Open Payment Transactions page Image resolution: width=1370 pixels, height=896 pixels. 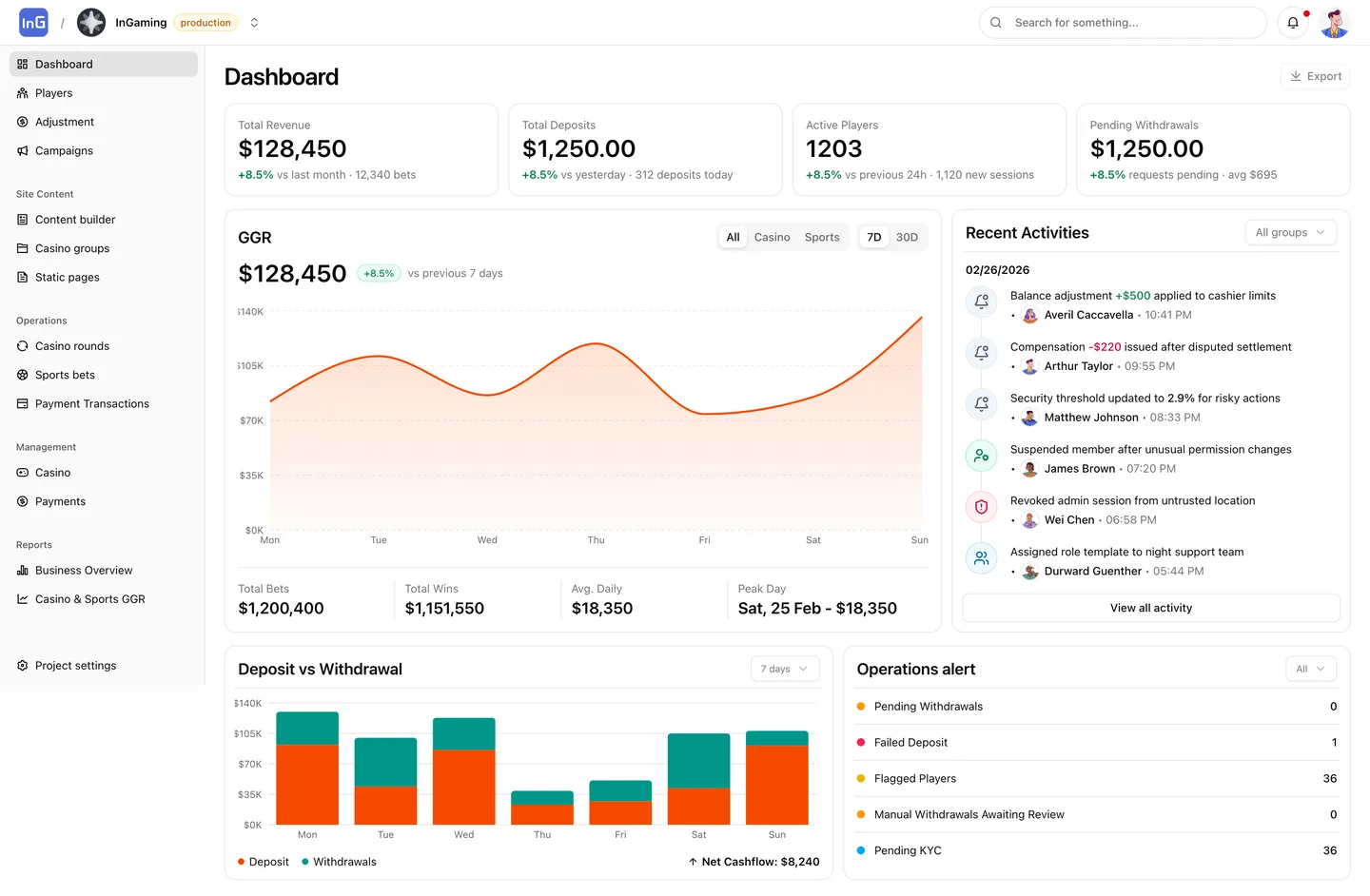pos(91,403)
